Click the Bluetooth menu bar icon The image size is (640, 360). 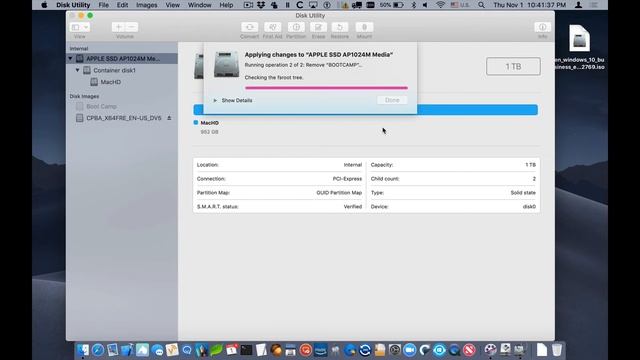[x=413, y=5]
